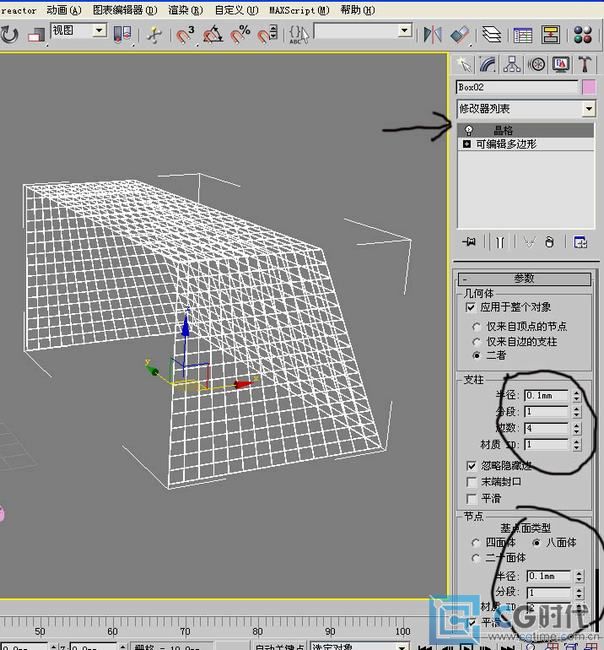Select the 二十面体 node type radio
This screenshot has width=604, height=650.
476,558
